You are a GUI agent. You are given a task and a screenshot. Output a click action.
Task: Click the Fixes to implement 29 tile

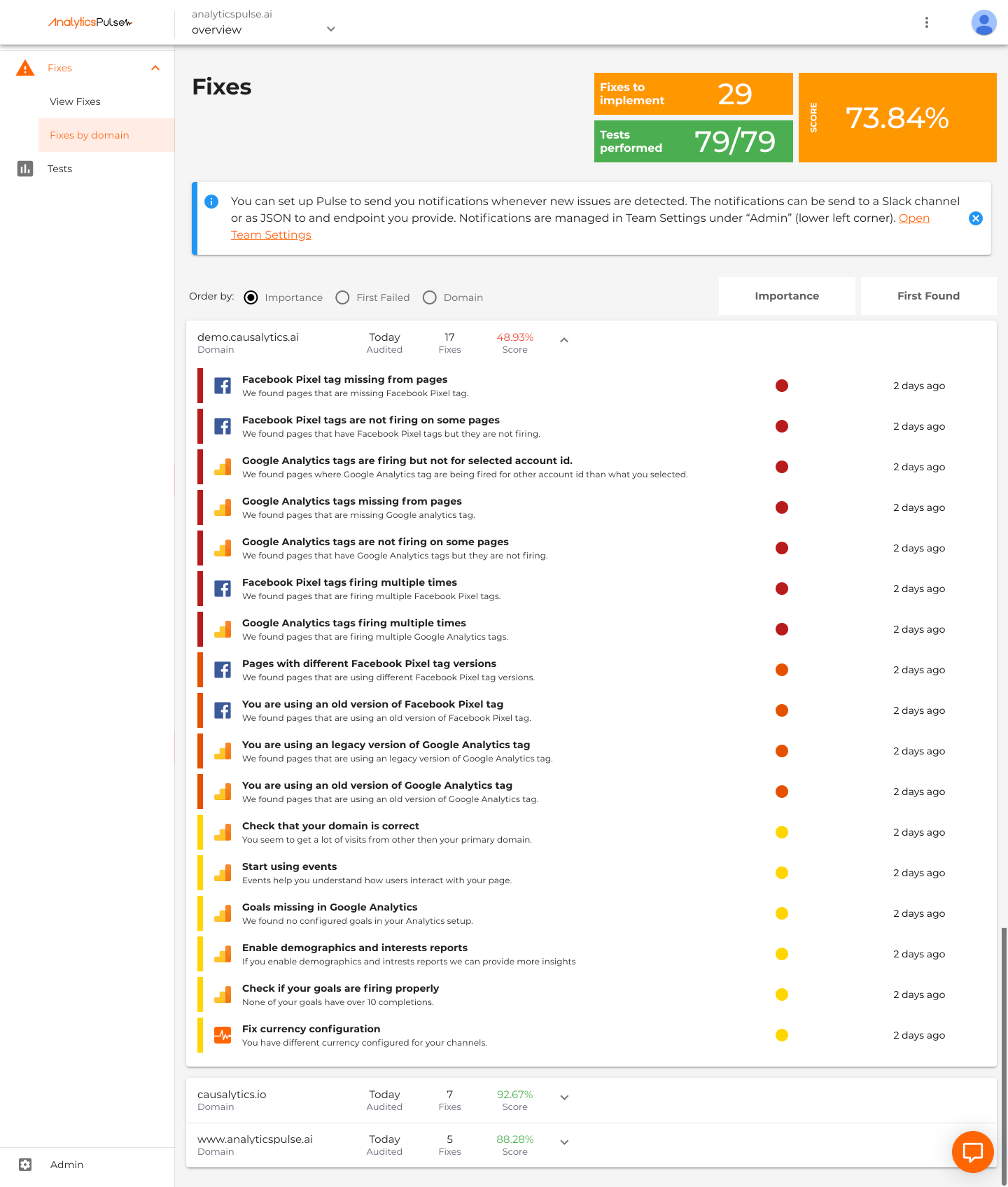tap(693, 94)
